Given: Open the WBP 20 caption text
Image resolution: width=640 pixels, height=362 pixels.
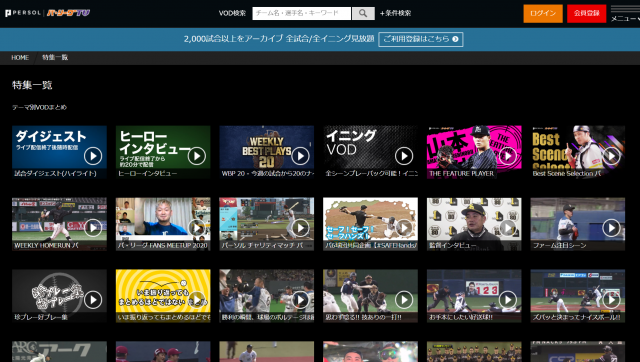Looking at the screenshot, I should click(268, 173).
